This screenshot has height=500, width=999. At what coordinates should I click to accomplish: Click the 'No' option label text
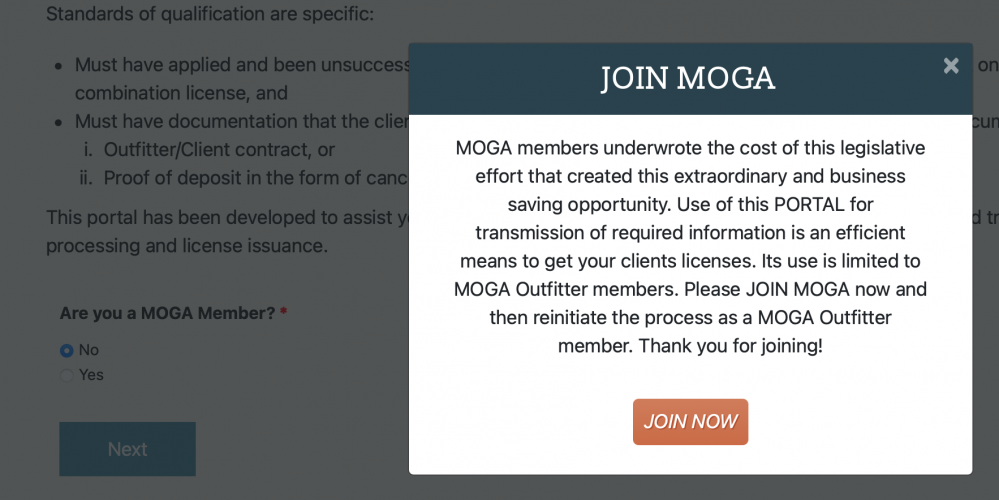tap(89, 350)
